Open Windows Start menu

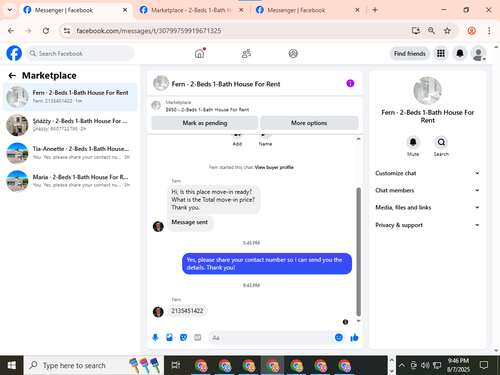pos(11,365)
